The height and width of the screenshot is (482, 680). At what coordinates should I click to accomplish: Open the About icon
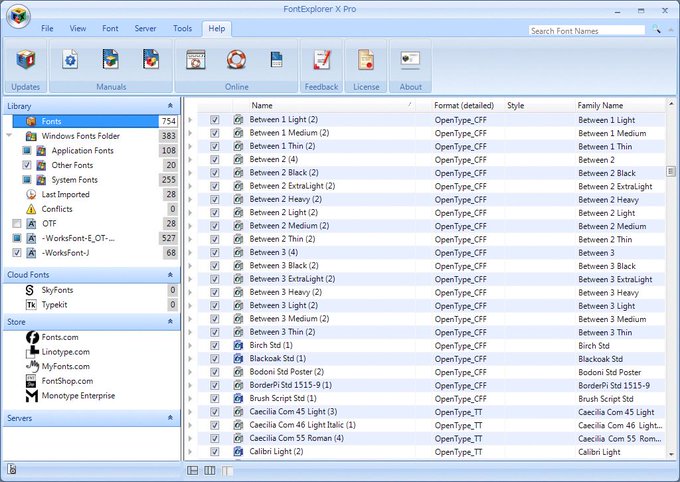pyautogui.click(x=410, y=59)
